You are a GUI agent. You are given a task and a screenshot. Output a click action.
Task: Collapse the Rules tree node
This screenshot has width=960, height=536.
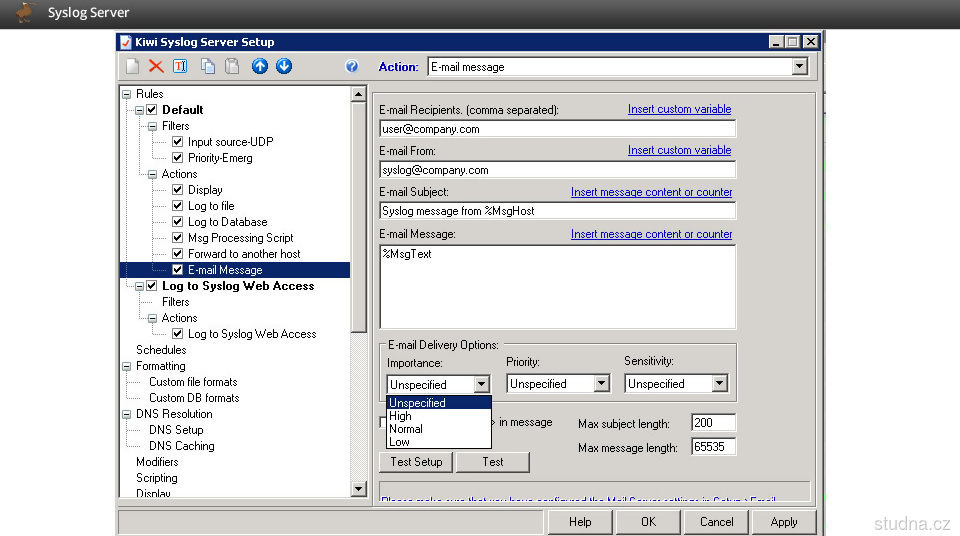(x=126, y=94)
